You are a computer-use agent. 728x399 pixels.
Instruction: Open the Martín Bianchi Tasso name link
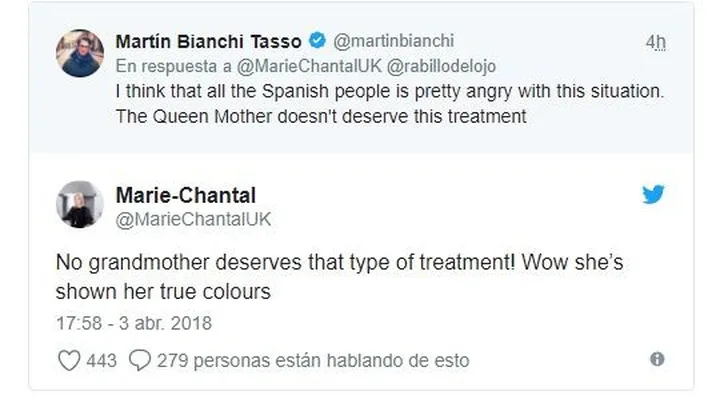208,42
